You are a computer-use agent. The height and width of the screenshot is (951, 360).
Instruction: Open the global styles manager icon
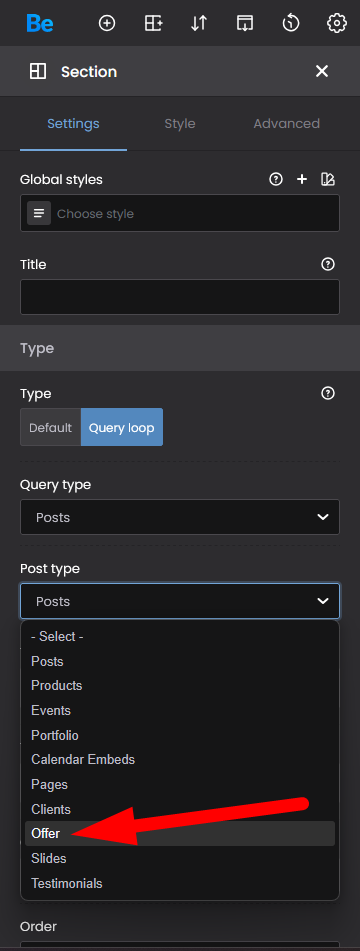pyautogui.click(x=328, y=180)
